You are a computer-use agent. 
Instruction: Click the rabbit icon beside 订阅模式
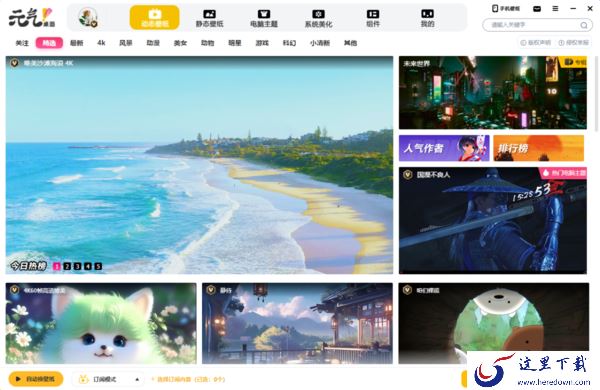pos(83,379)
